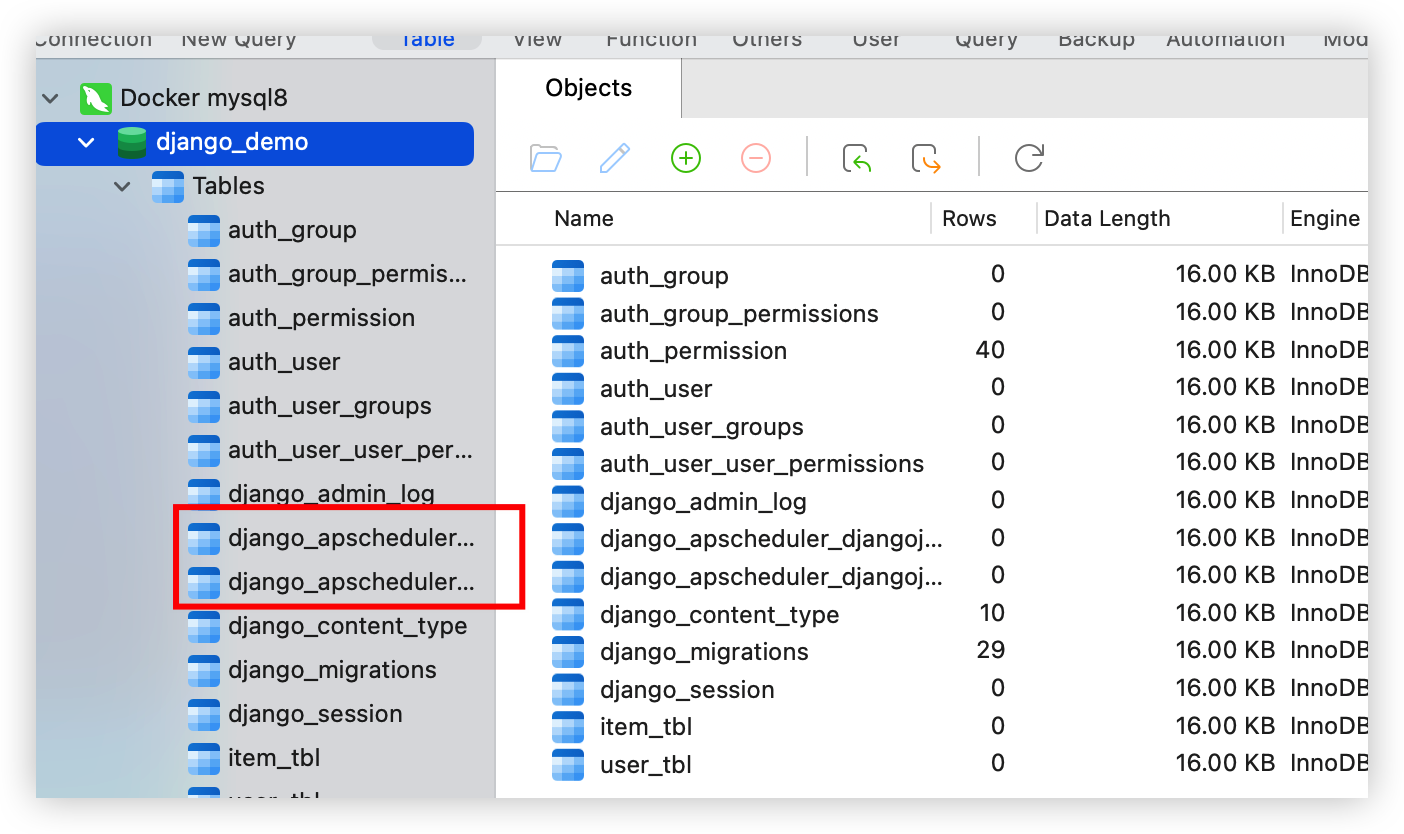Click the Open Table folder icon
This screenshot has height=834, width=1404.
[x=545, y=158]
